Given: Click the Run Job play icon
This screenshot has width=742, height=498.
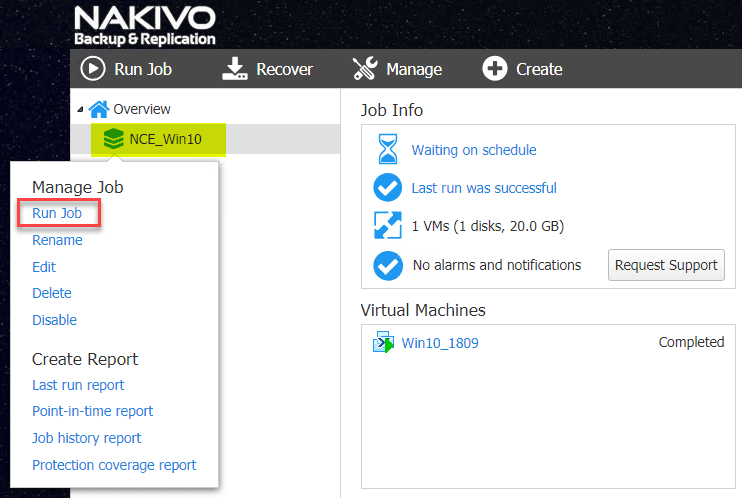Looking at the screenshot, I should click(x=92, y=69).
